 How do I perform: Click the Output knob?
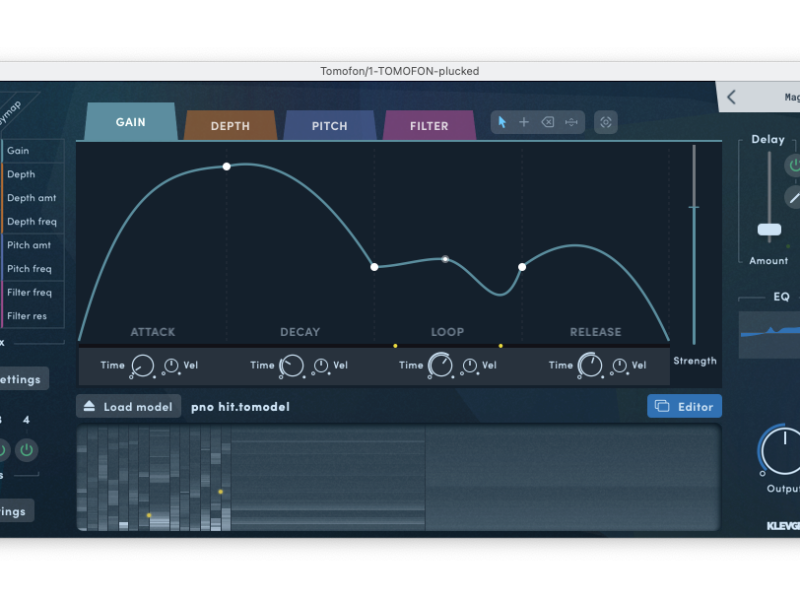coord(784,450)
